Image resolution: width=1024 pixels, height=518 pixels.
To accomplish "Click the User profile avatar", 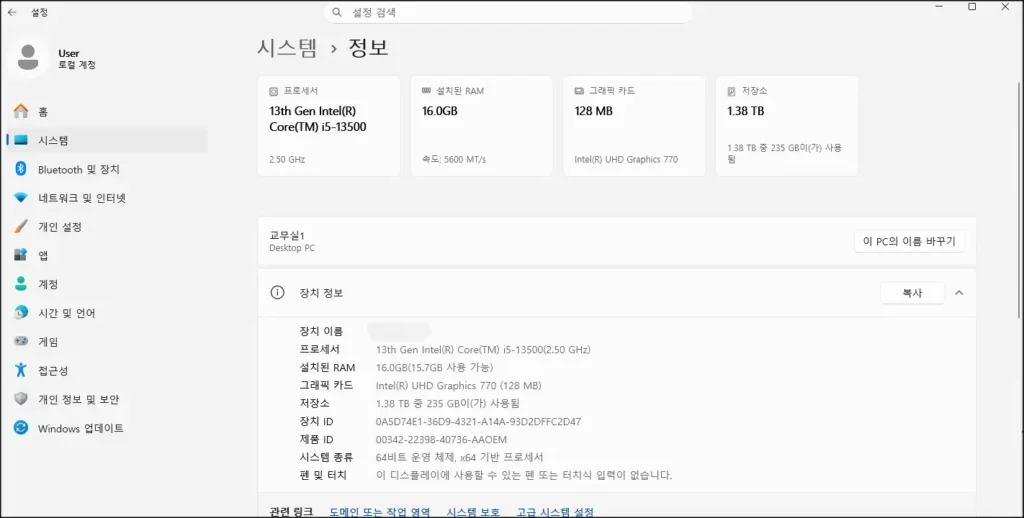I will 28,57.
